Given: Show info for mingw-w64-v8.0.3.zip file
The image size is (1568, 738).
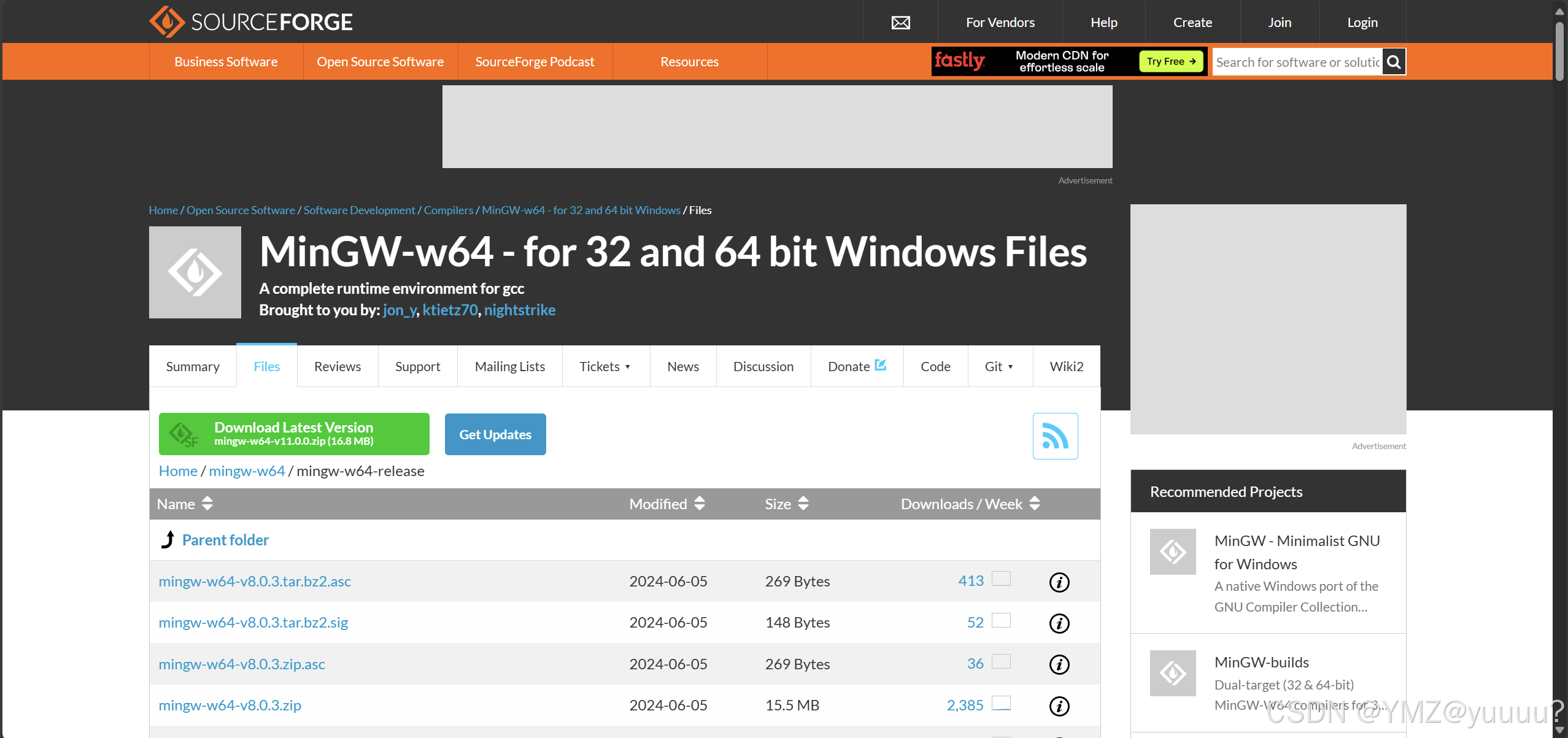Looking at the screenshot, I should [1059, 706].
